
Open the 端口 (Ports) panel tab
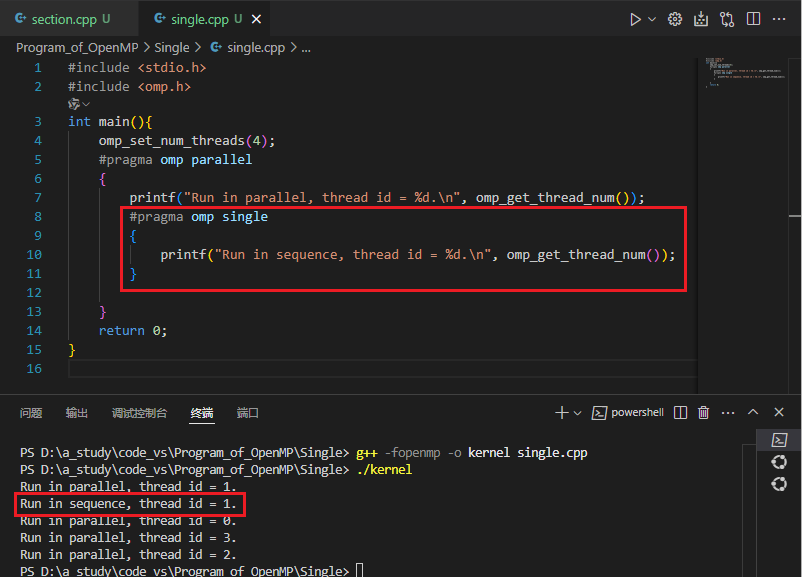[248, 413]
